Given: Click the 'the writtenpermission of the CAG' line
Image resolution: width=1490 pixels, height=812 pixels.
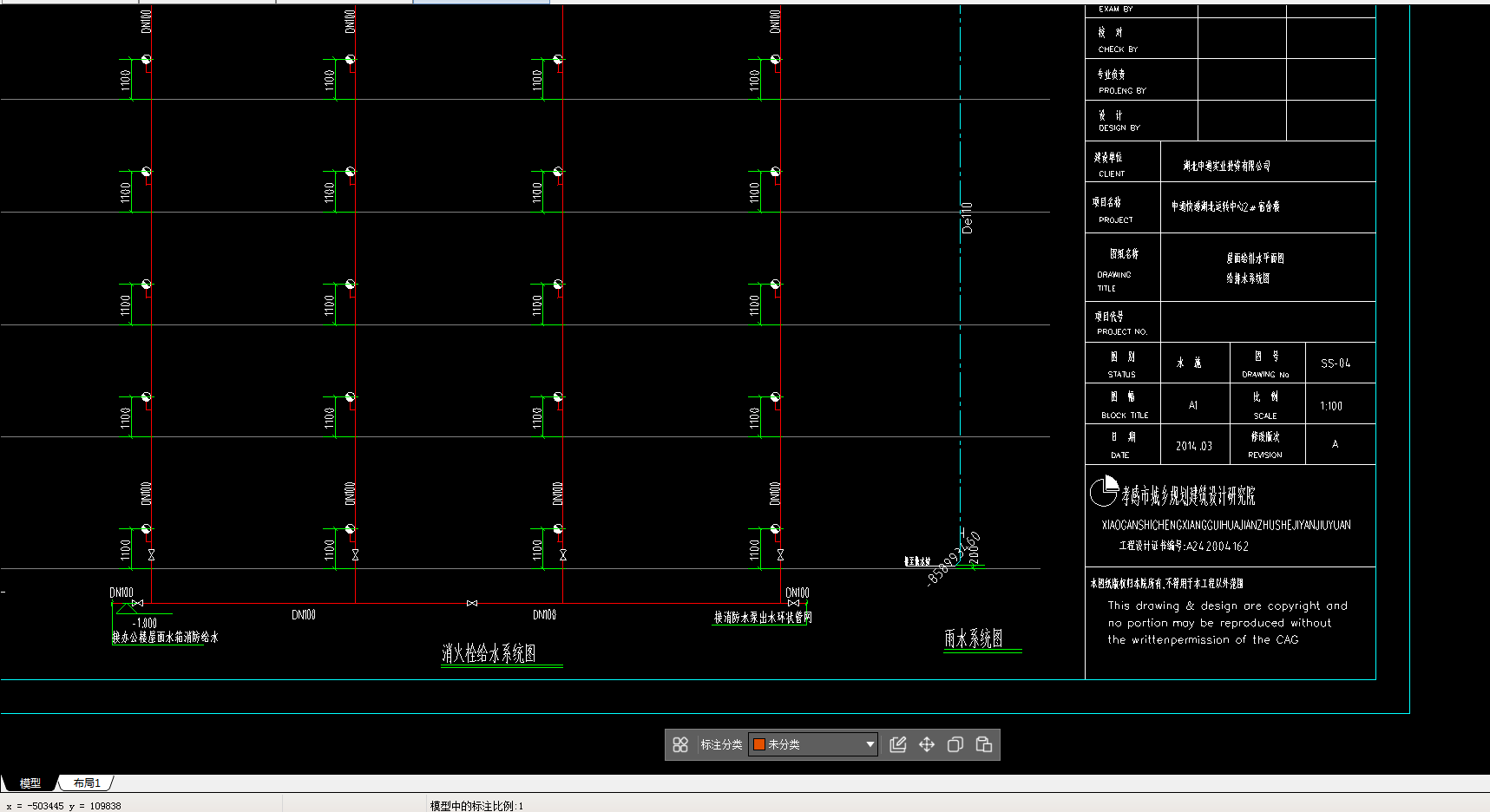Looking at the screenshot, I should pyautogui.click(x=1203, y=639).
